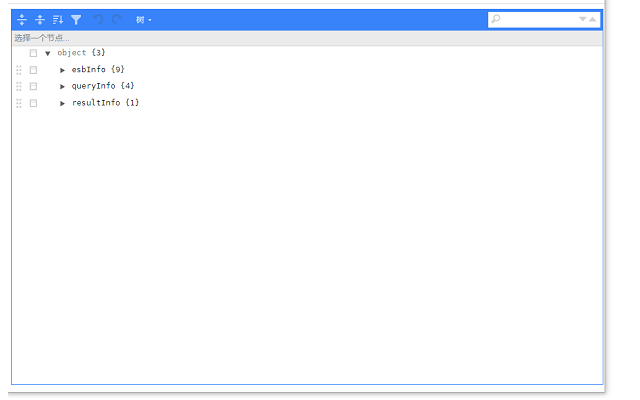Collapse all fields in the tree
The width and height of the screenshot is (640, 400).
pos(40,20)
